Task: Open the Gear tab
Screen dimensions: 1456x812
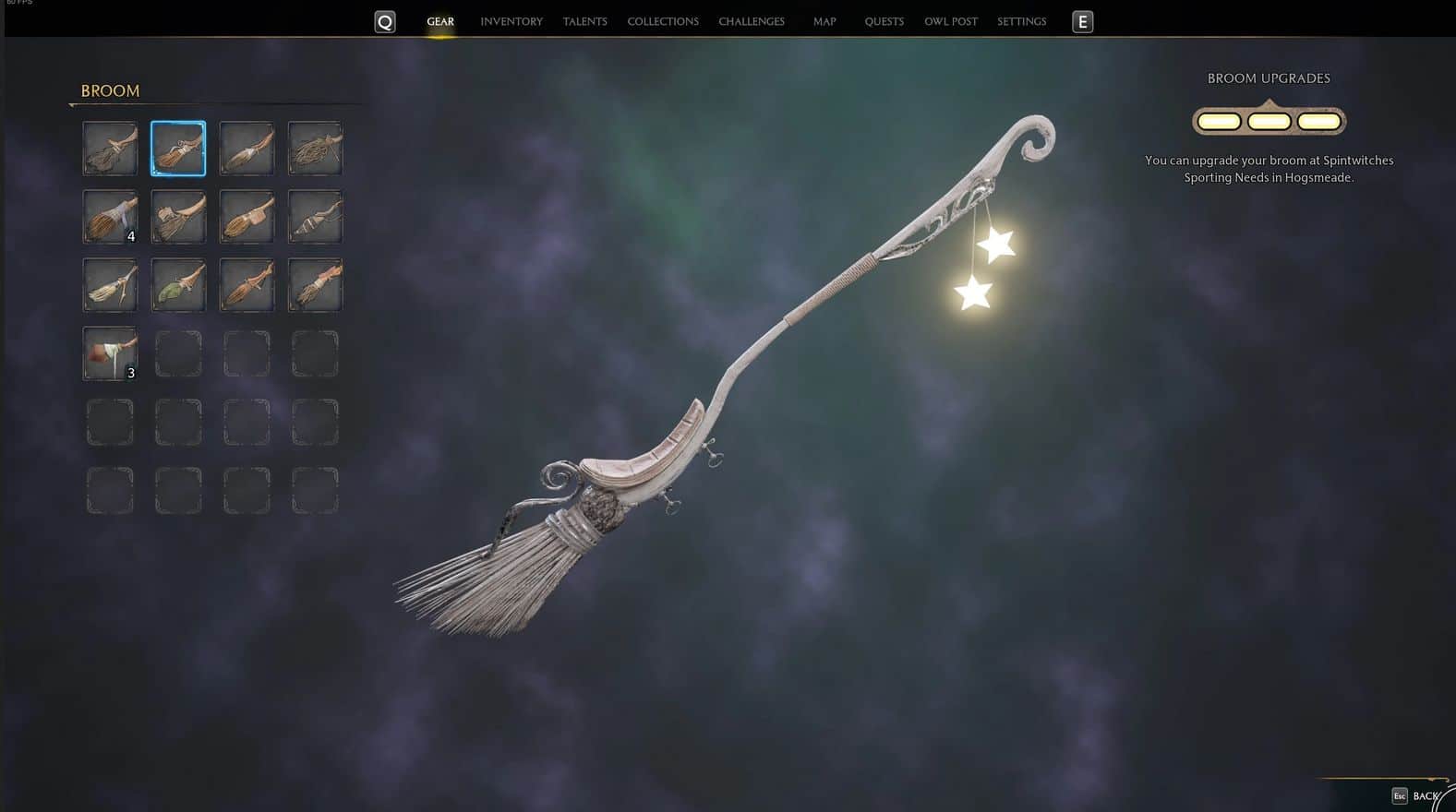Action: click(440, 21)
